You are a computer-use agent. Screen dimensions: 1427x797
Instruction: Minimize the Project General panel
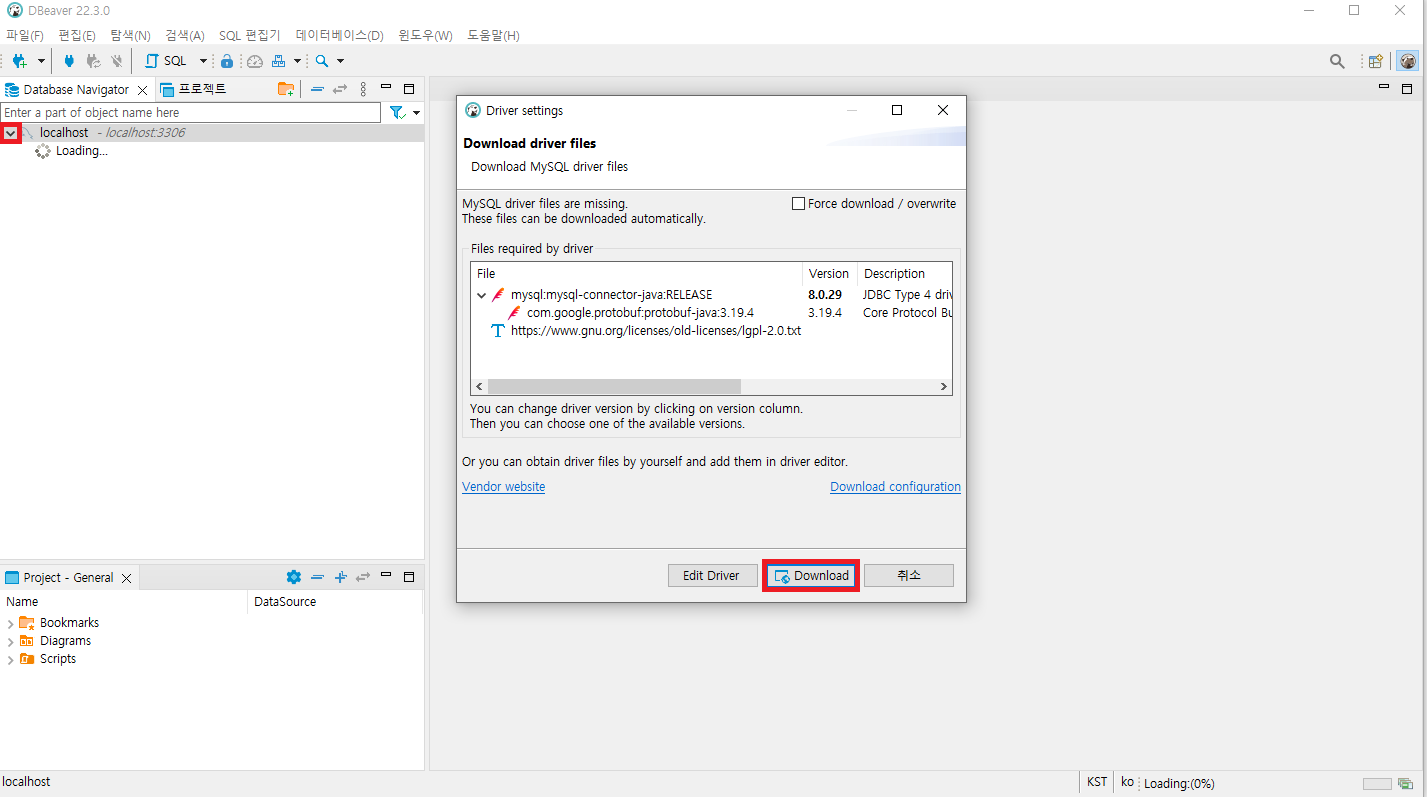tap(386, 575)
